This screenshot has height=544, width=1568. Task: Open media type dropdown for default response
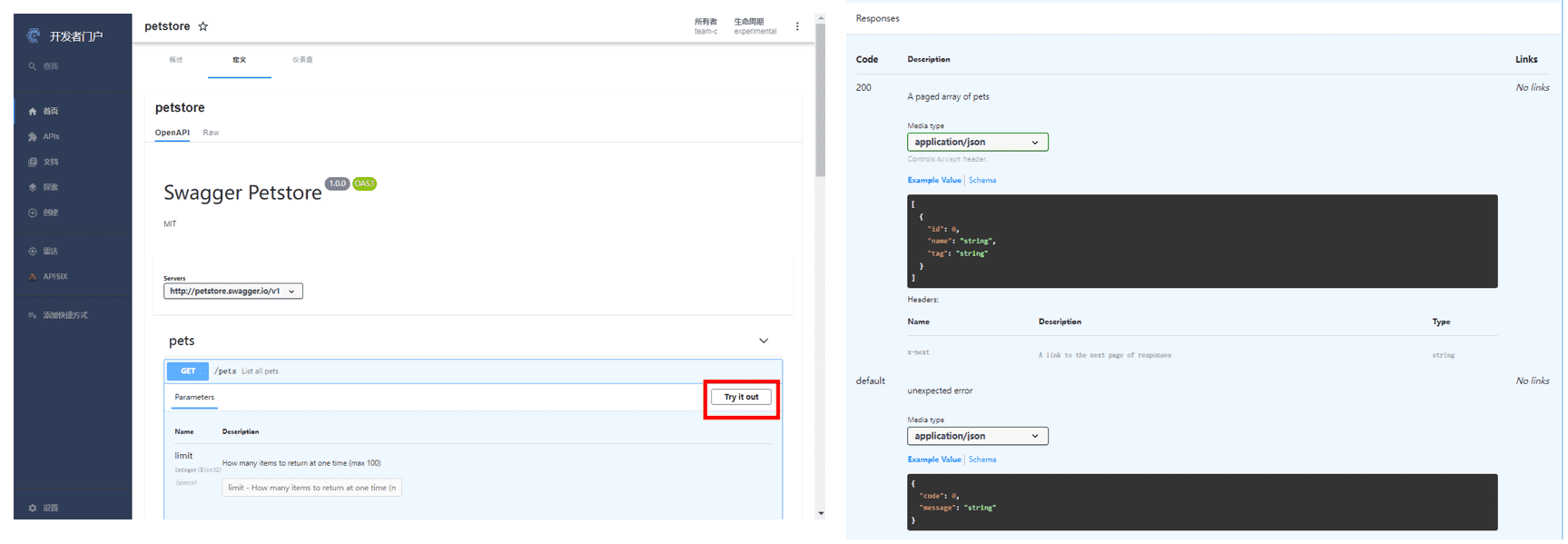point(978,436)
